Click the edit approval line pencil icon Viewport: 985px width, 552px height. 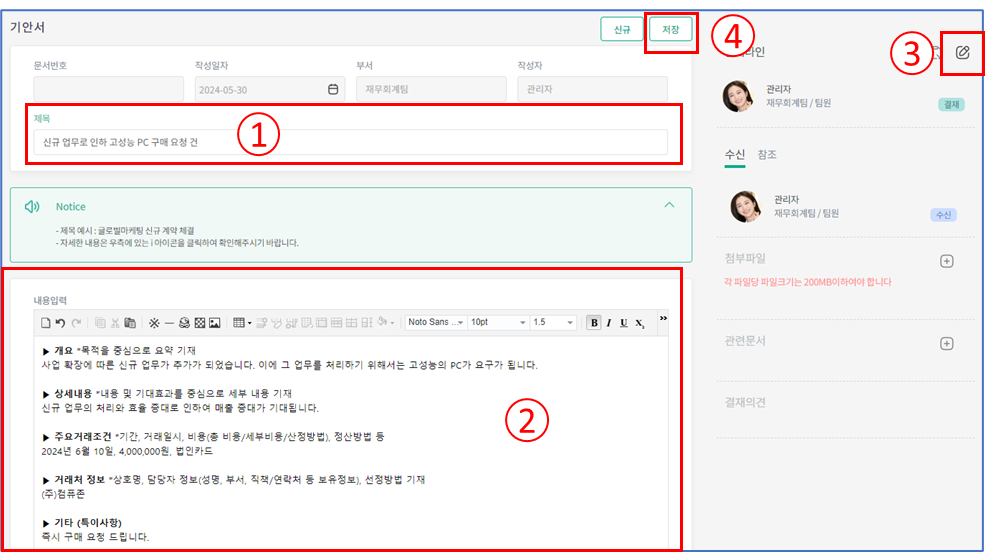(x=962, y=52)
